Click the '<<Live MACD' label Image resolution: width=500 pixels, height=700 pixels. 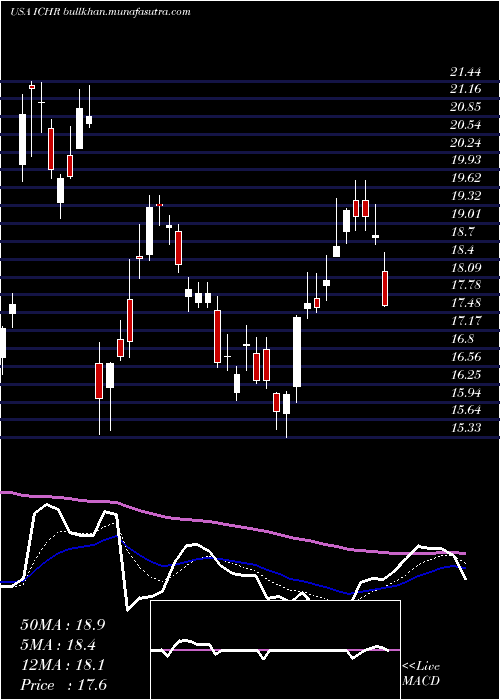[x=421, y=674]
